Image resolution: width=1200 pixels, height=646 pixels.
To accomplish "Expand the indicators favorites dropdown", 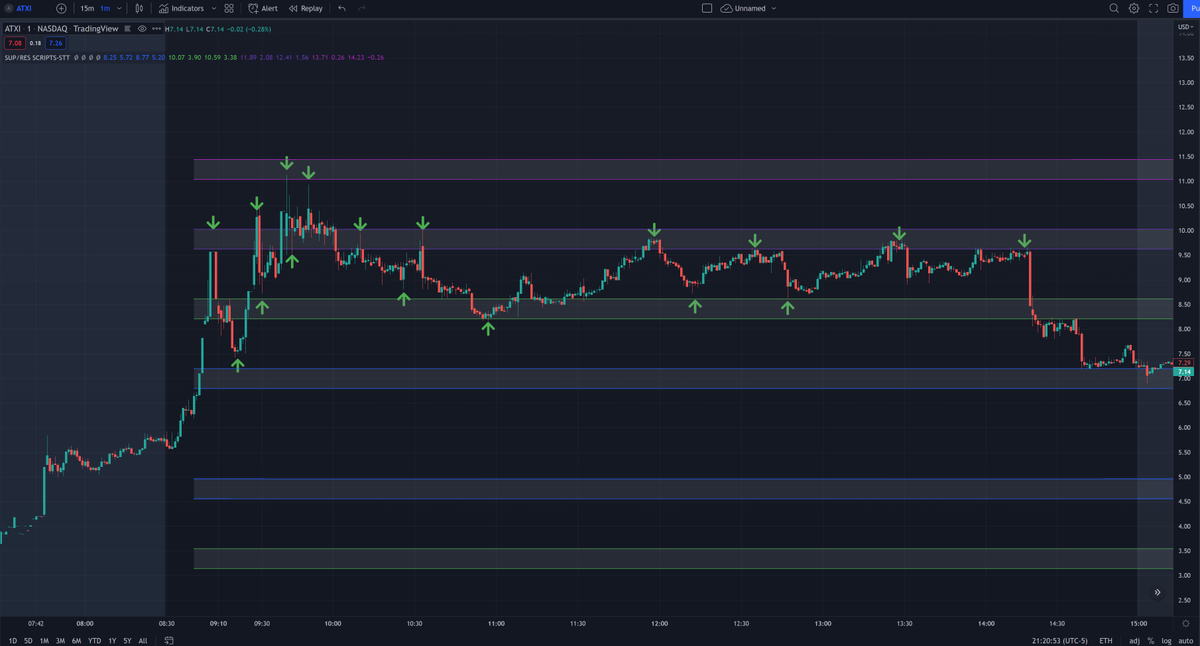I will click(214, 8).
